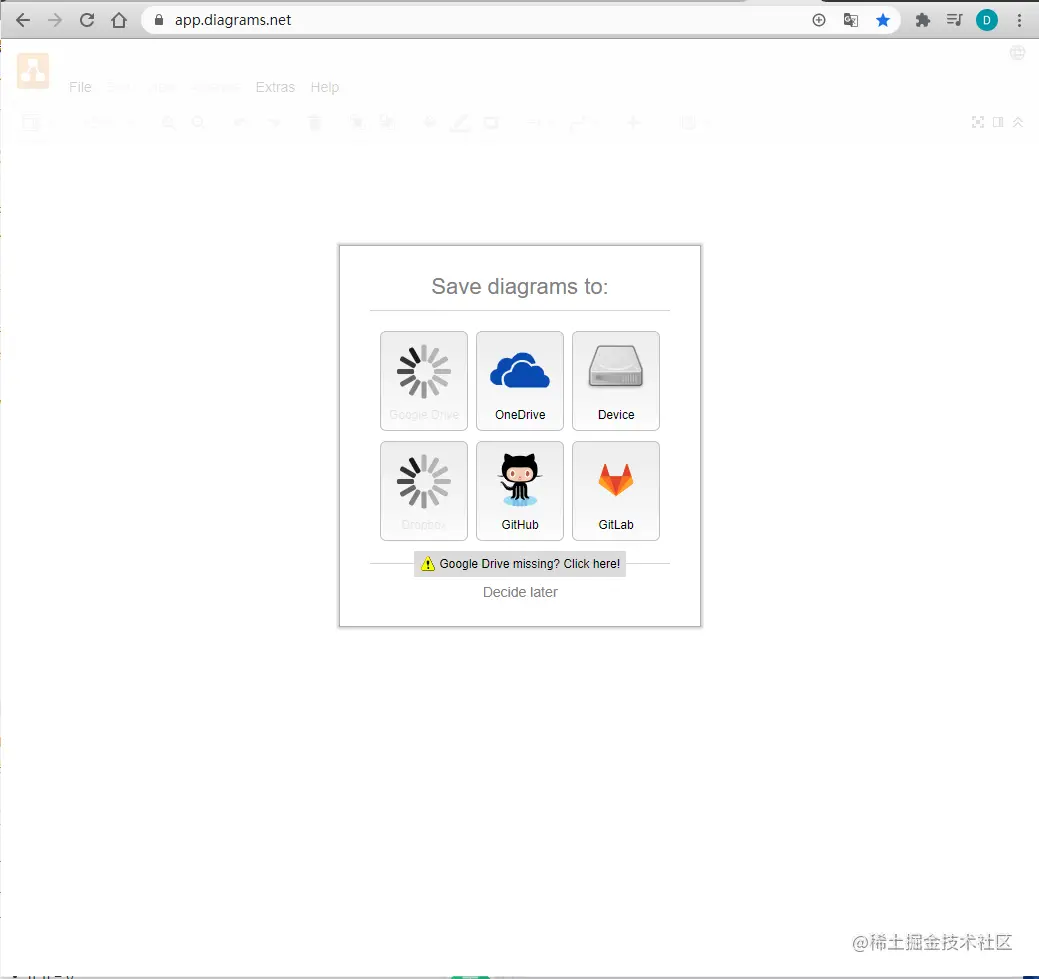Open the language globe icon

coord(1017,53)
